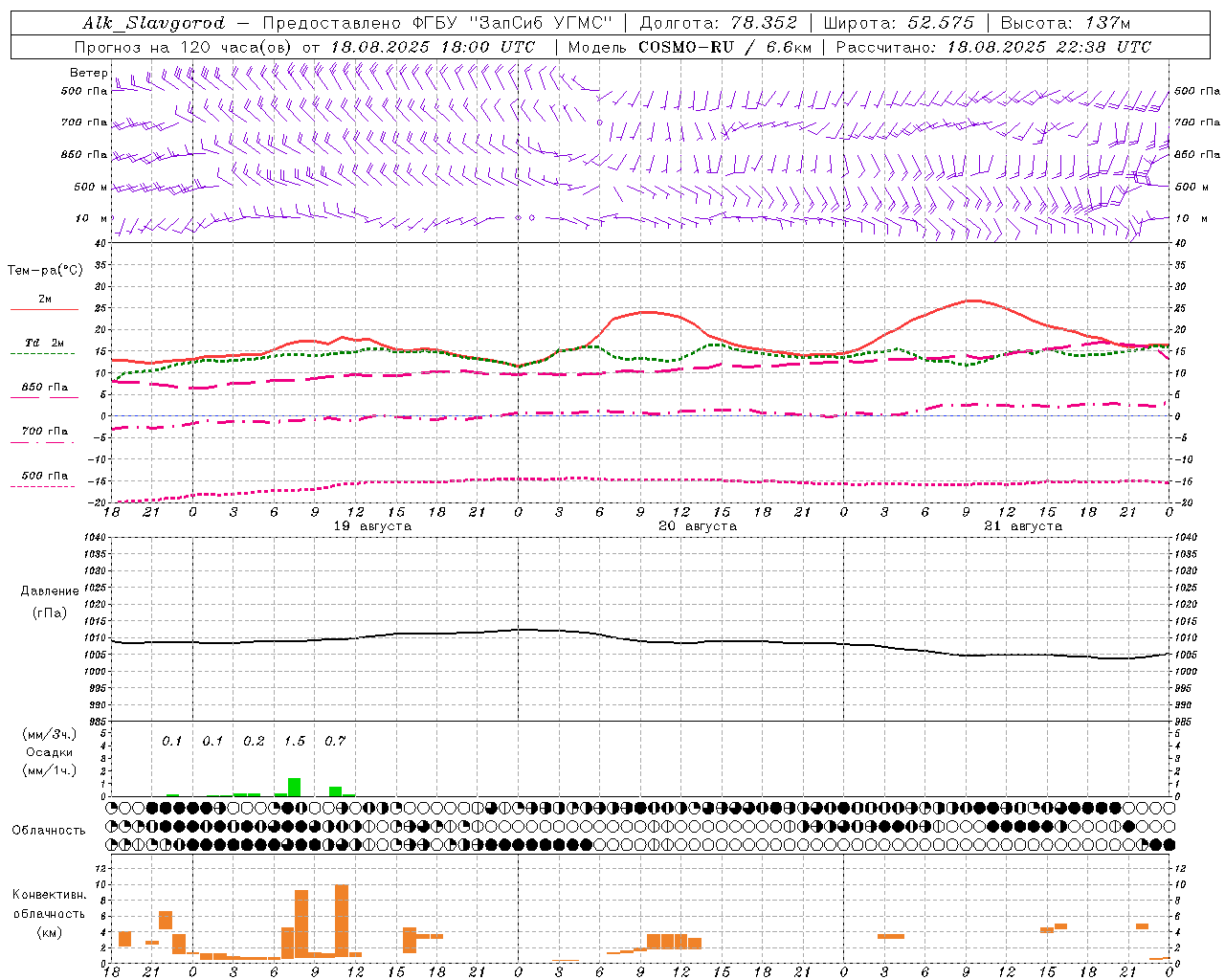
Task: Click the 10 м wind level label on left
Action: 91,218
